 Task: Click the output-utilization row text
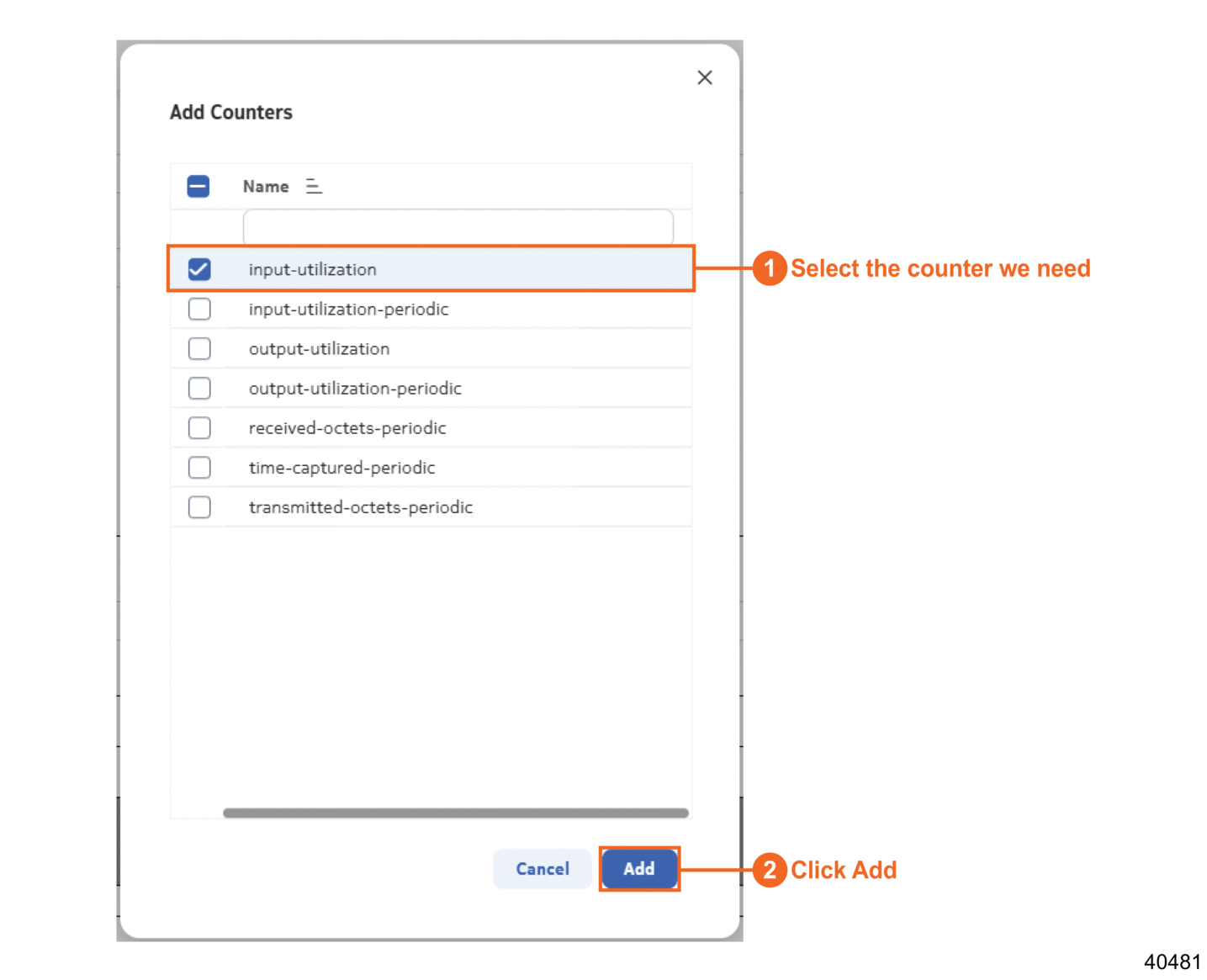coord(319,348)
